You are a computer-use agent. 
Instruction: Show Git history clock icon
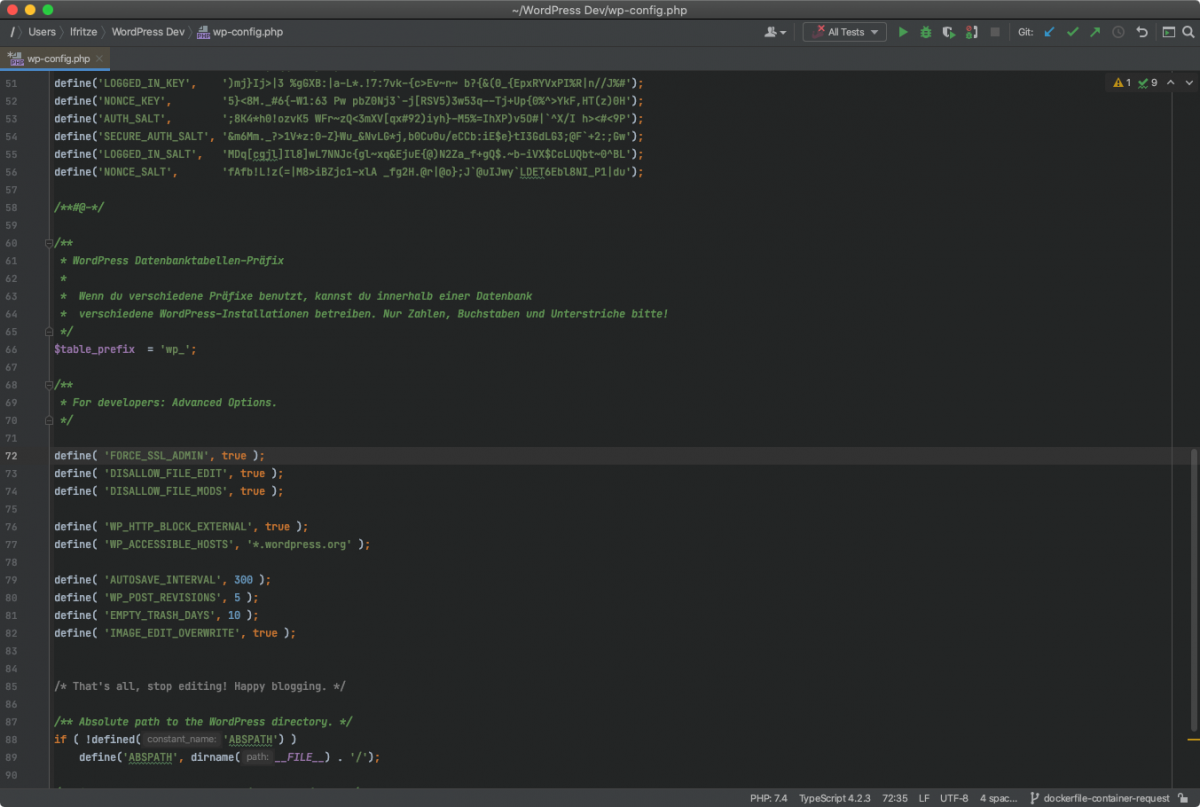coord(1118,32)
